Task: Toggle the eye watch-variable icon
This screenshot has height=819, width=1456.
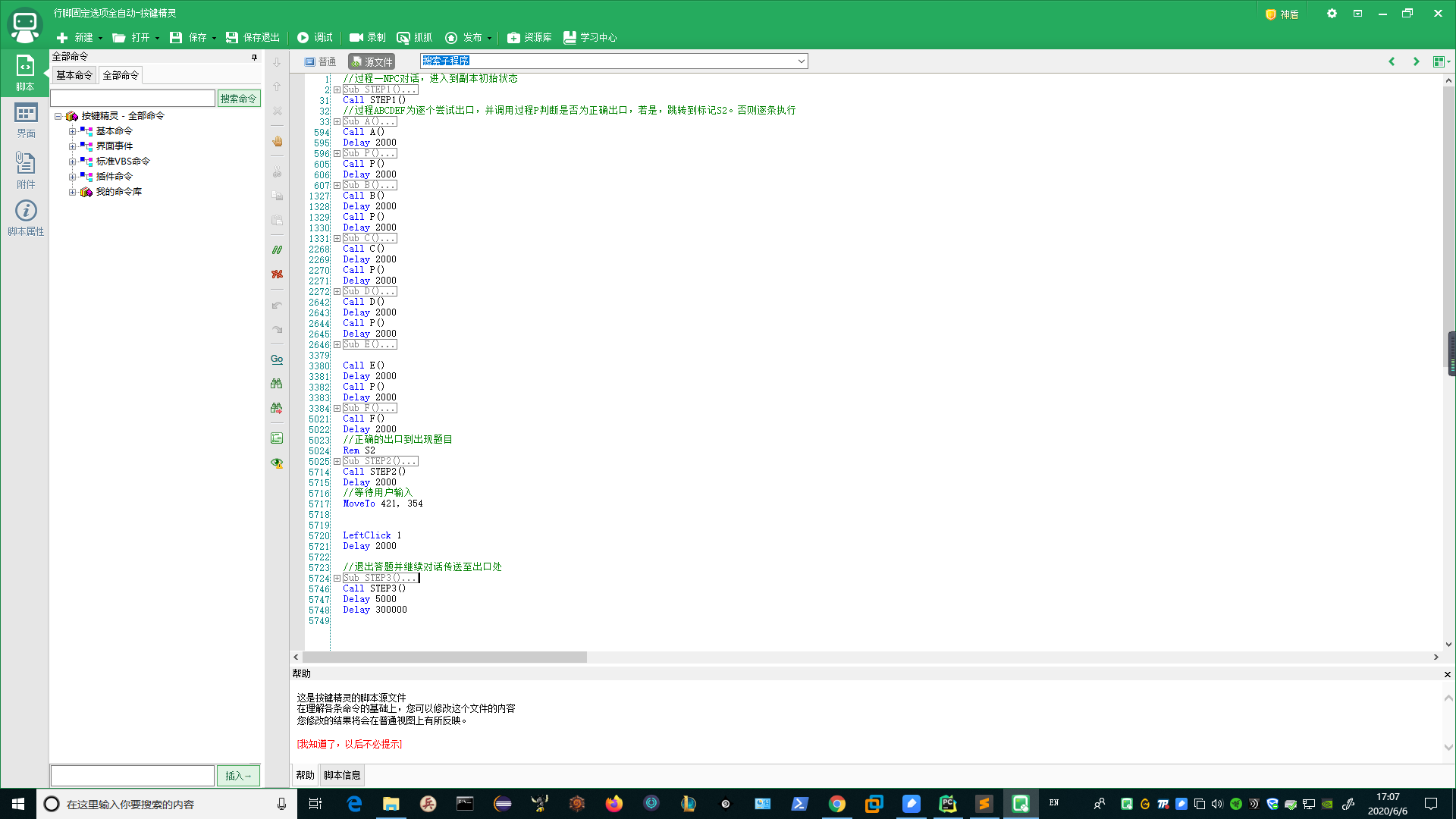Action: pyautogui.click(x=277, y=463)
